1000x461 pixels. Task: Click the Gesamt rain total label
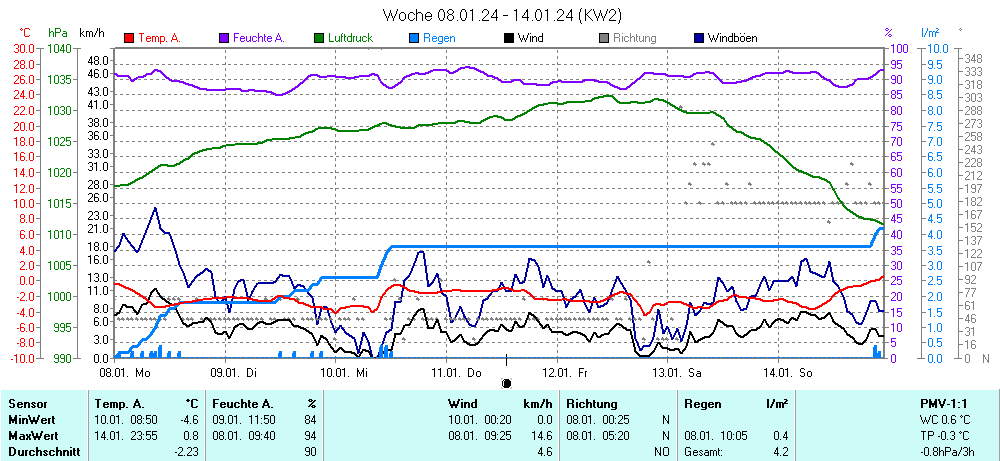point(703,451)
